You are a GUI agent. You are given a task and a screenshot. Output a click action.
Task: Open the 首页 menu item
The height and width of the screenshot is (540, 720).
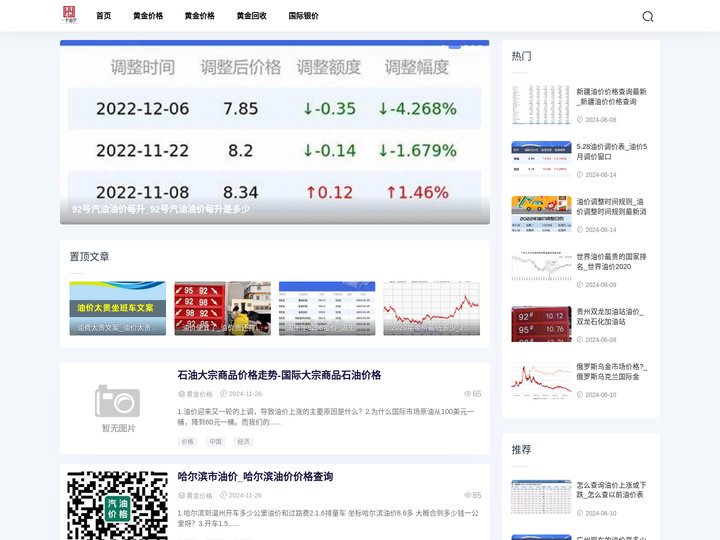[x=103, y=16]
